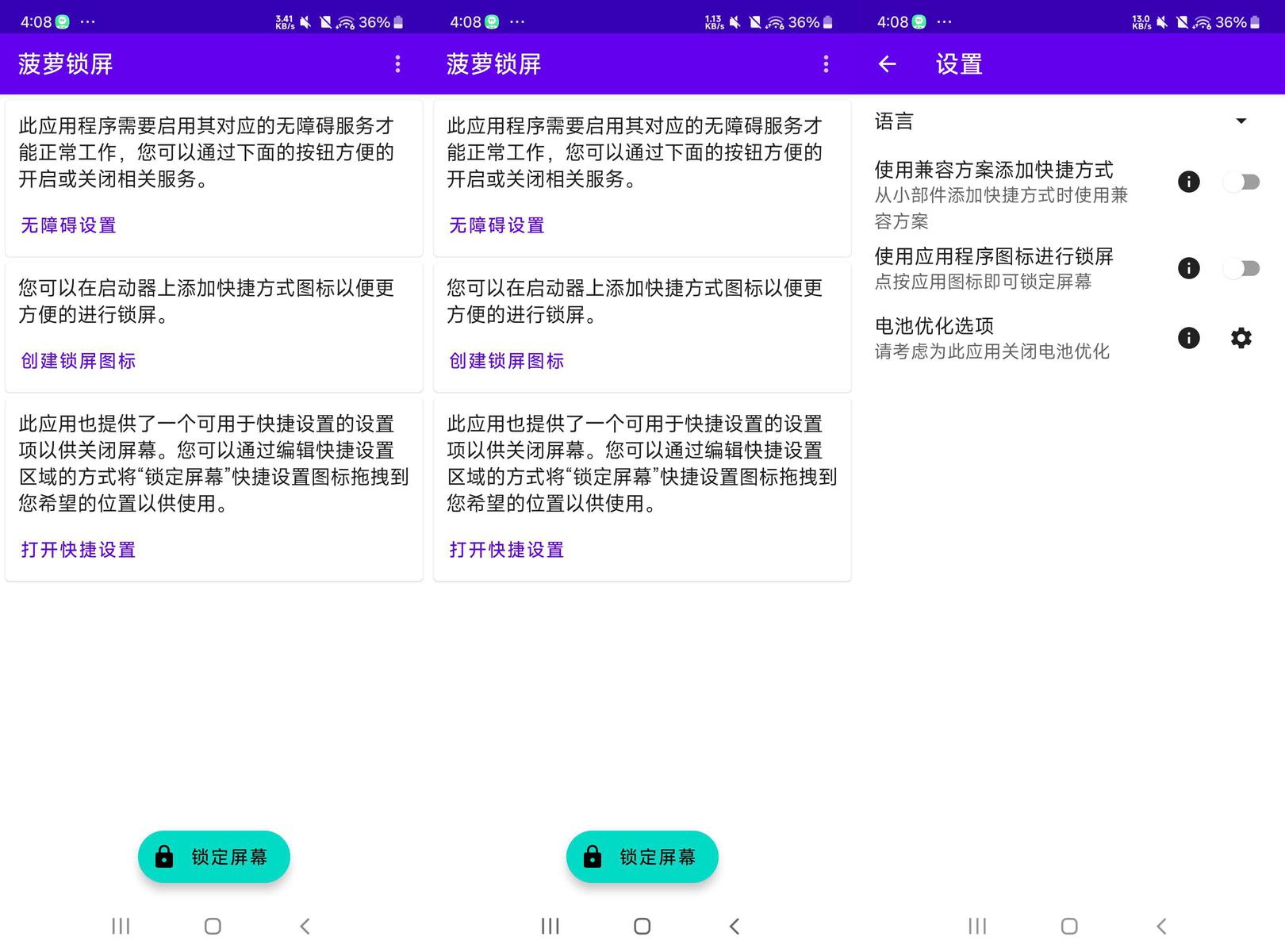Image resolution: width=1285 pixels, height=952 pixels.
Task: Tap 锁定屏幕 floating button in middle screen
Action: pyautogui.click(x=642, y=857)
